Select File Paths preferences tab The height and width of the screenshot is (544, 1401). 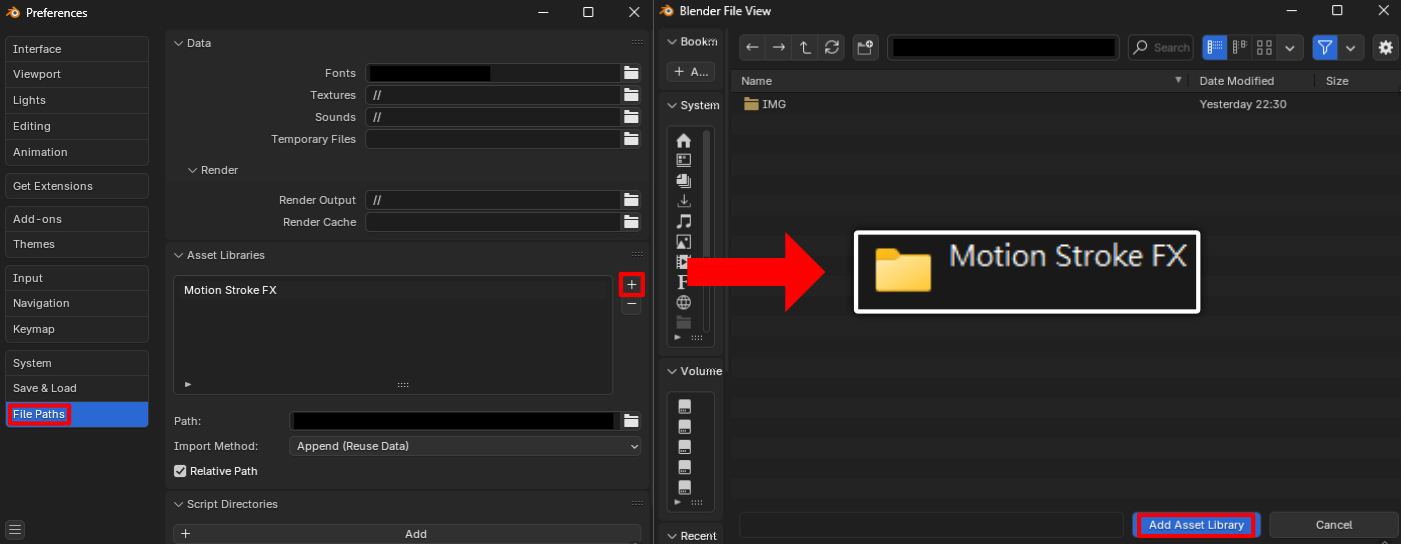(x=77, y=414)
